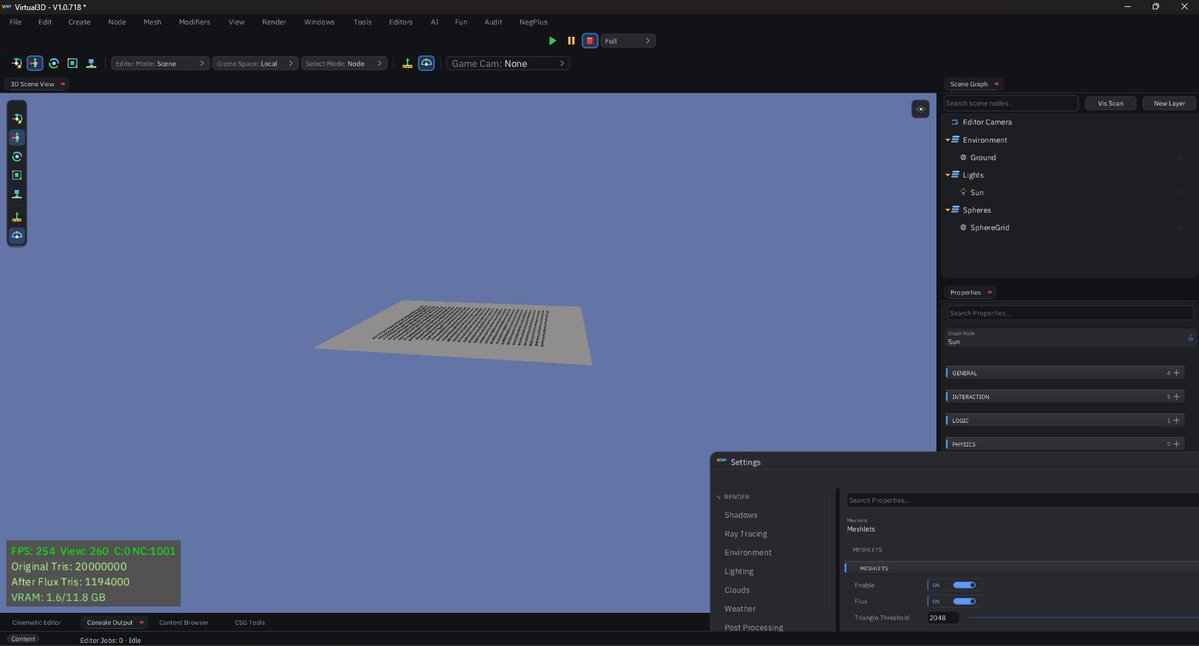
Task: Close the Scene Graph tab via red marker
Action: 996,84
